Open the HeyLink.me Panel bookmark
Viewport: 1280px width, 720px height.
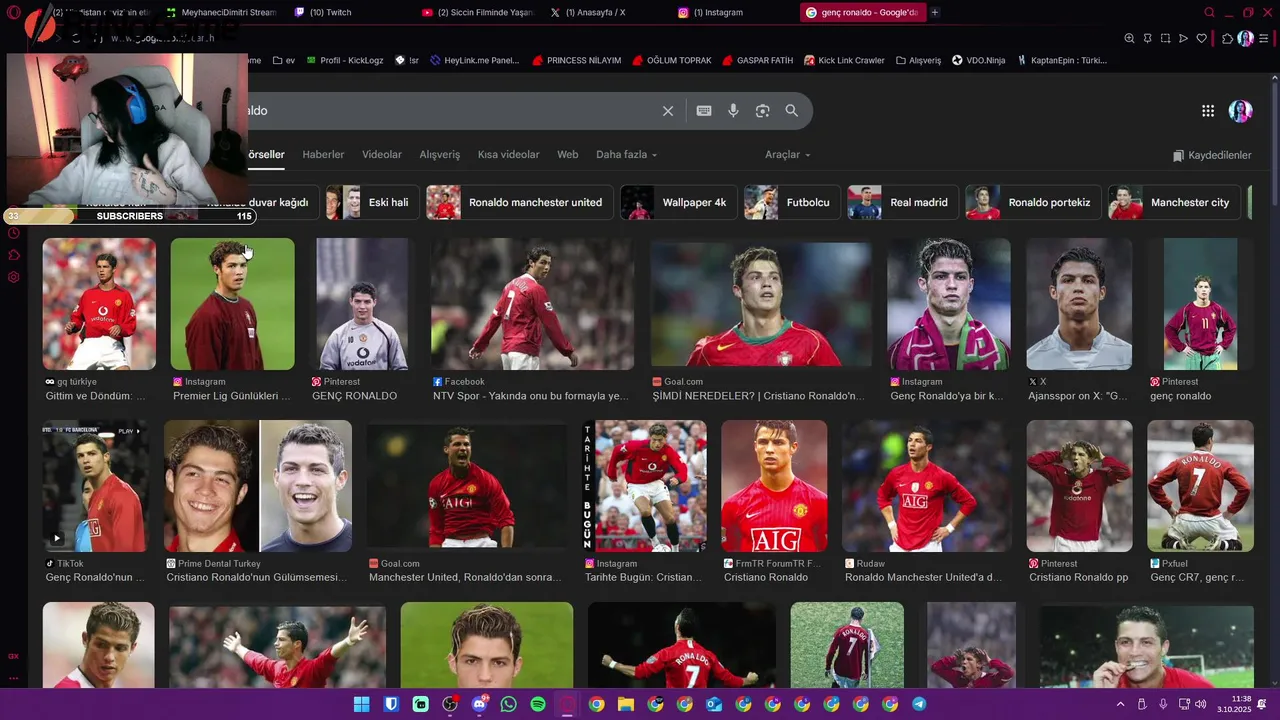(475, 60)
